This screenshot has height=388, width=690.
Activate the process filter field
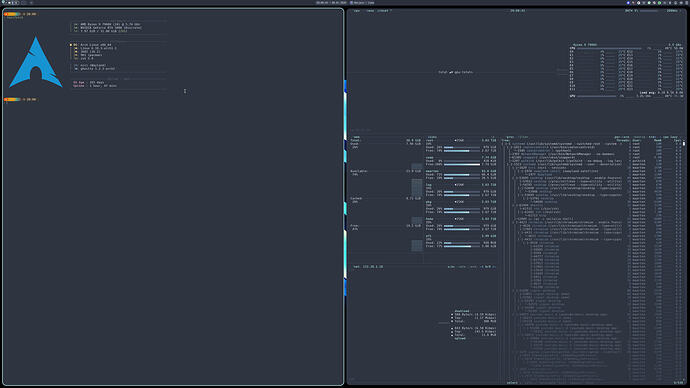tap(522, 137)
